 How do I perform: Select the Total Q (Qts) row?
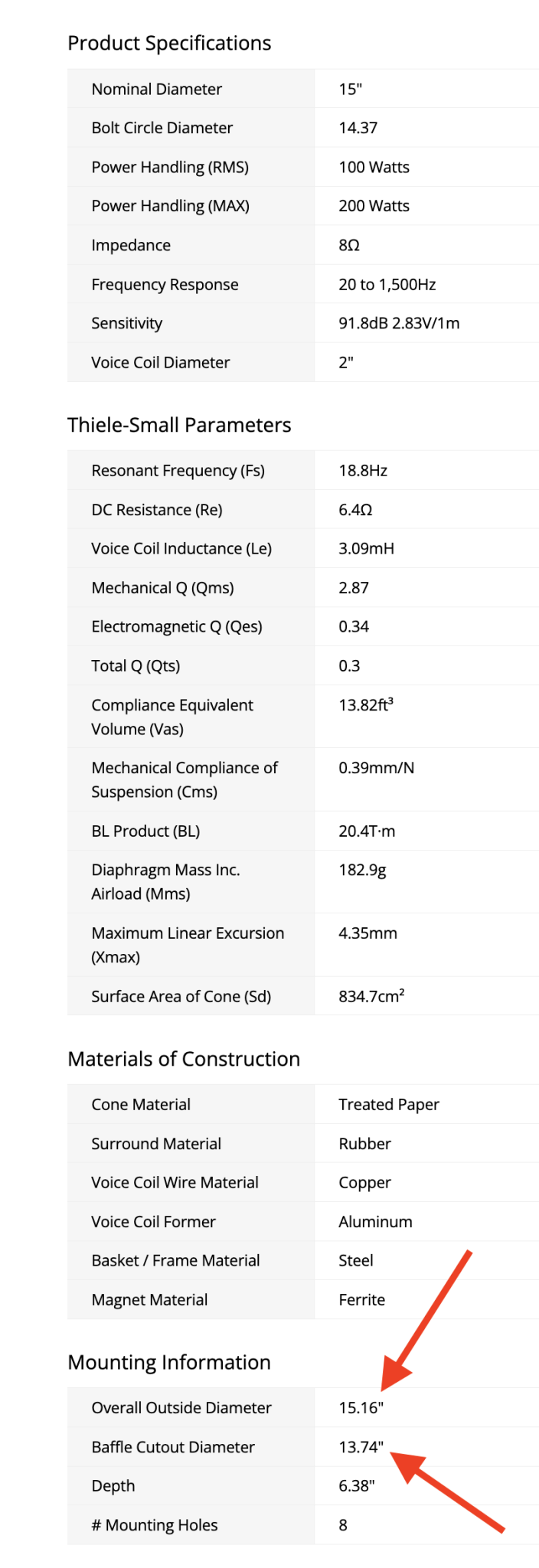303,665
